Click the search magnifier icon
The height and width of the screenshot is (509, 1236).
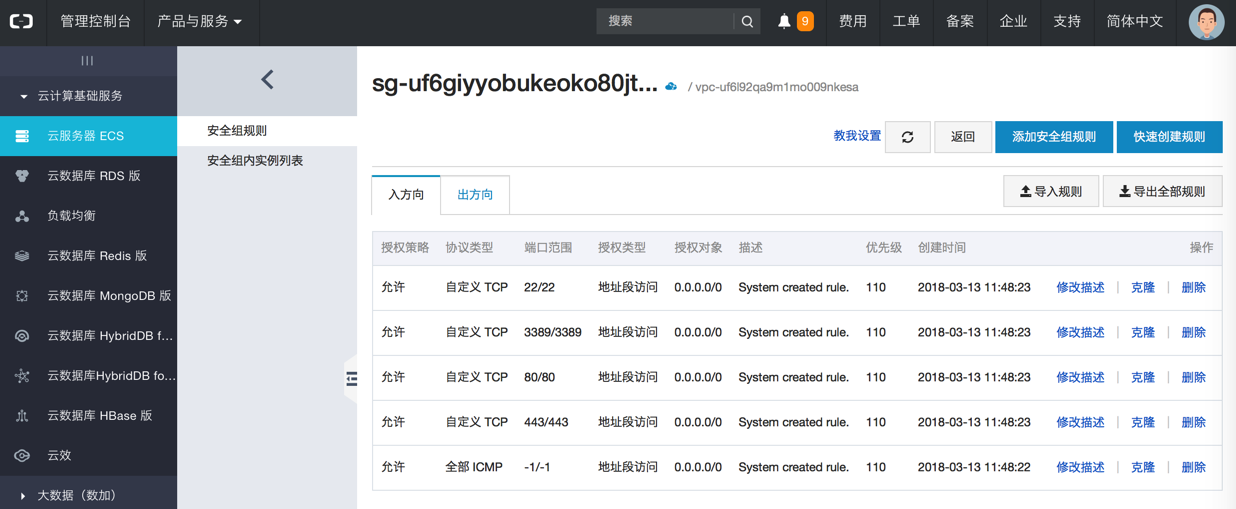point(747,21)
